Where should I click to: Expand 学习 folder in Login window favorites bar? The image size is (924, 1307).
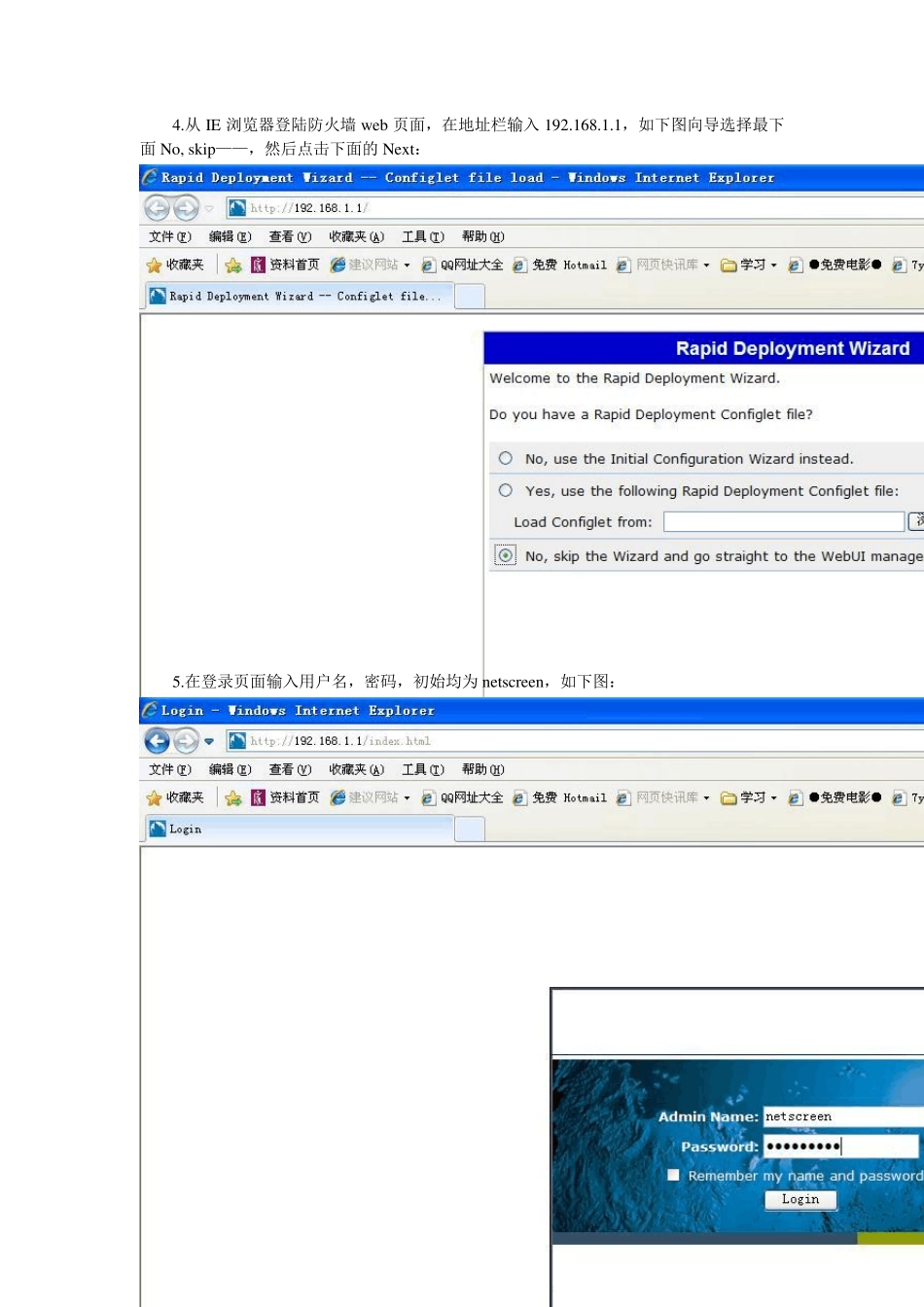point(749,797)
